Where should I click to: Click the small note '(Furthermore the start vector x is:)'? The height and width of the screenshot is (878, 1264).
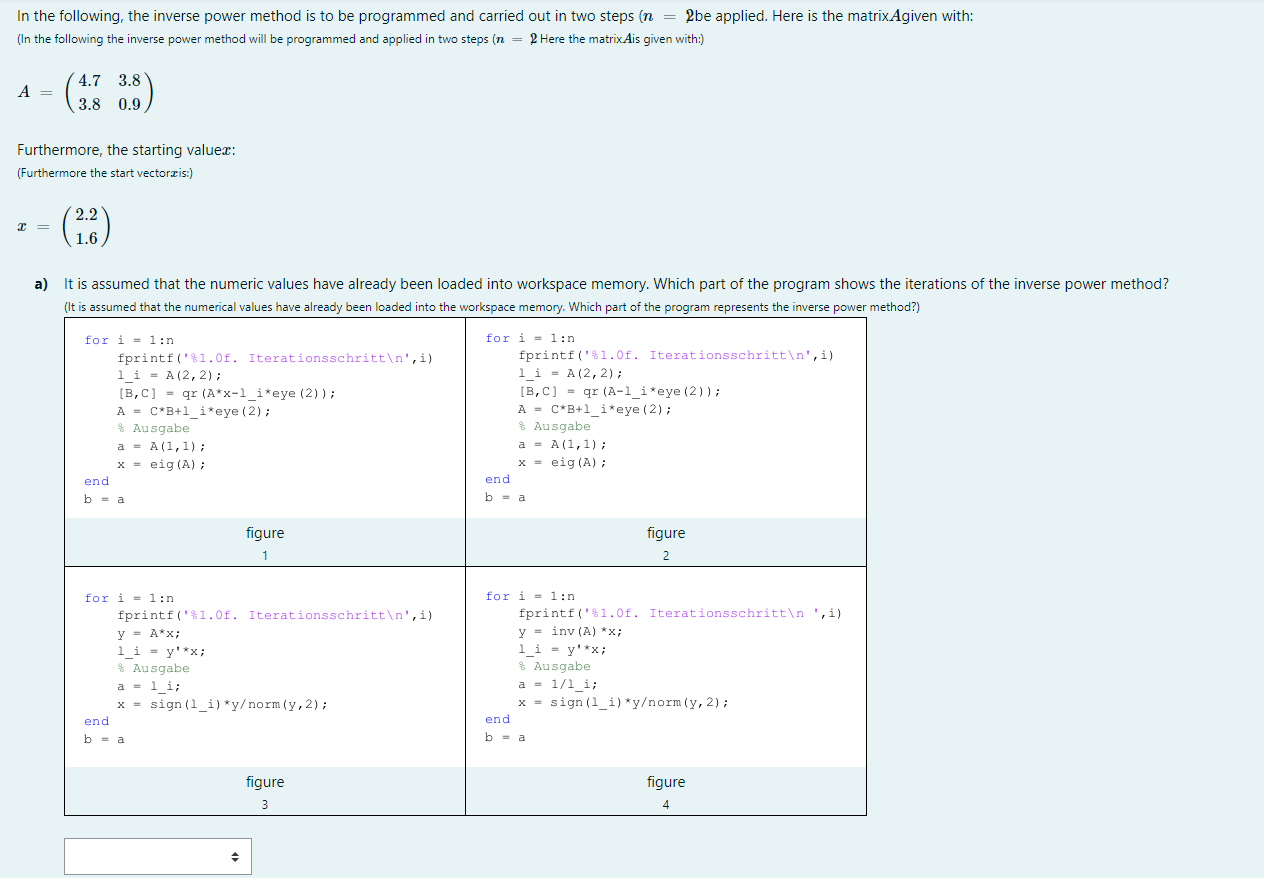(x=105, y=173)
